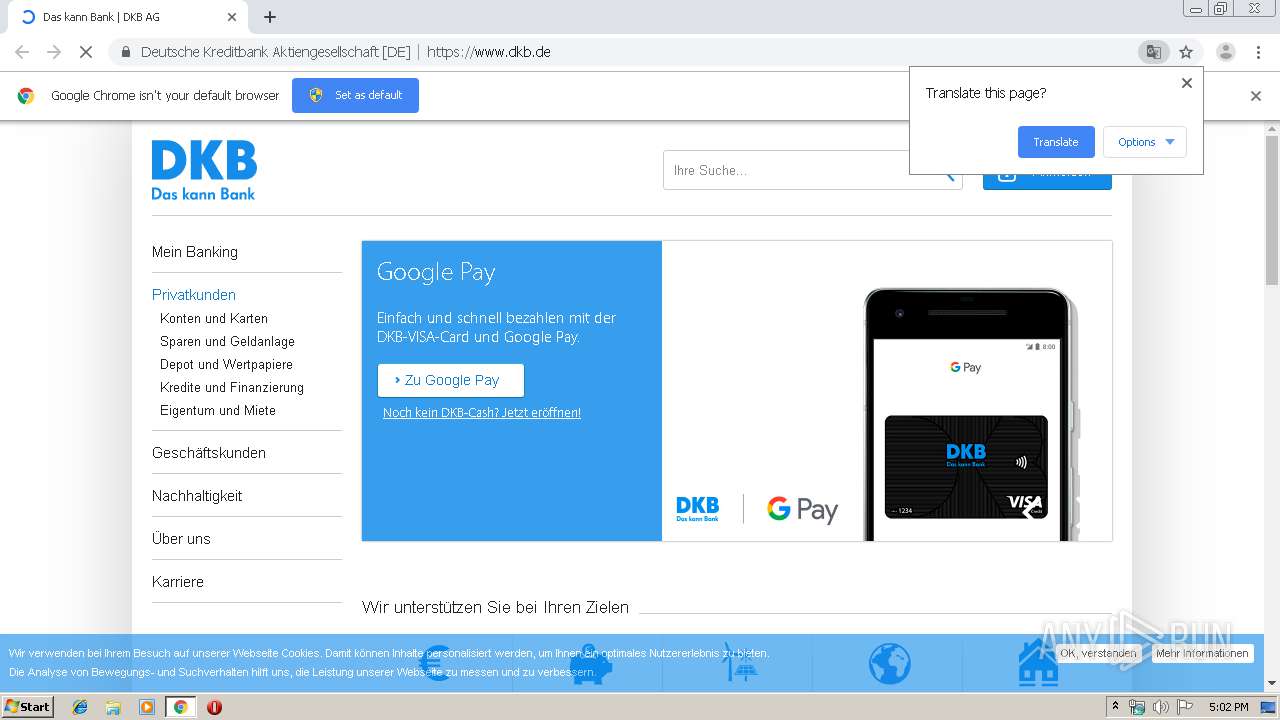1280x720 pixels.
Task: Click the Translate button
Action: pyautogui.click(x=1056, y=142)
